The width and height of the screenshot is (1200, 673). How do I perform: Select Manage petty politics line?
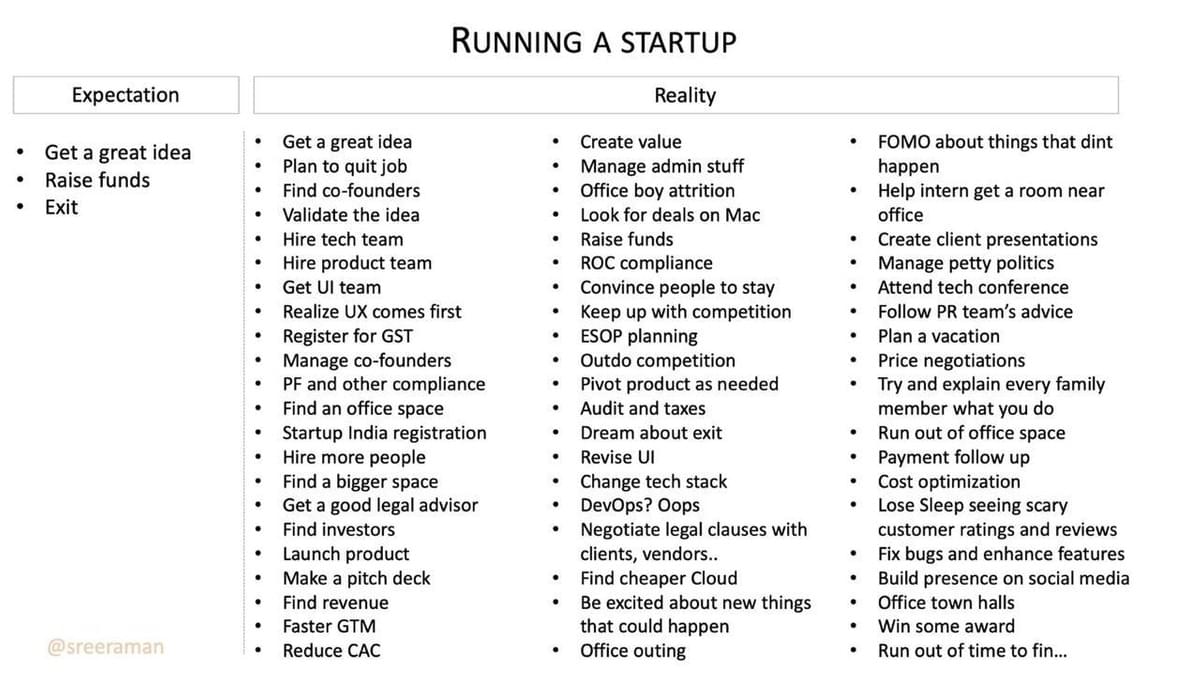tap(965, 263)
